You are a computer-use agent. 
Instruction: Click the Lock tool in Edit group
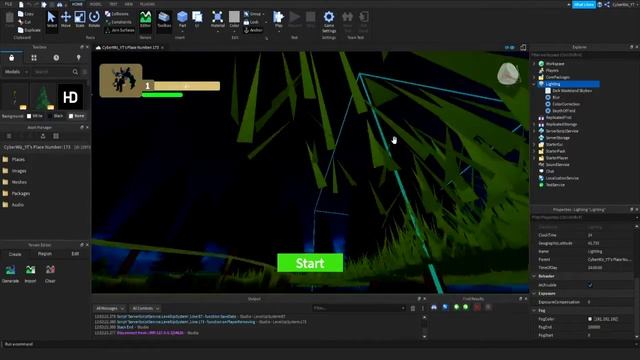[252, 22]
